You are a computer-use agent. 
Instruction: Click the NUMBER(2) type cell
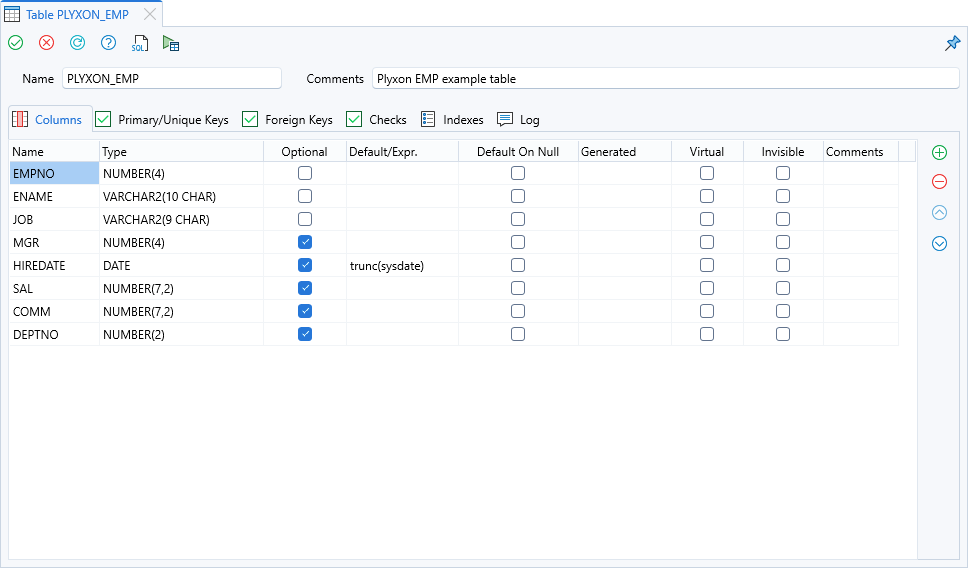pyautogui.click(x=182, y=334)
